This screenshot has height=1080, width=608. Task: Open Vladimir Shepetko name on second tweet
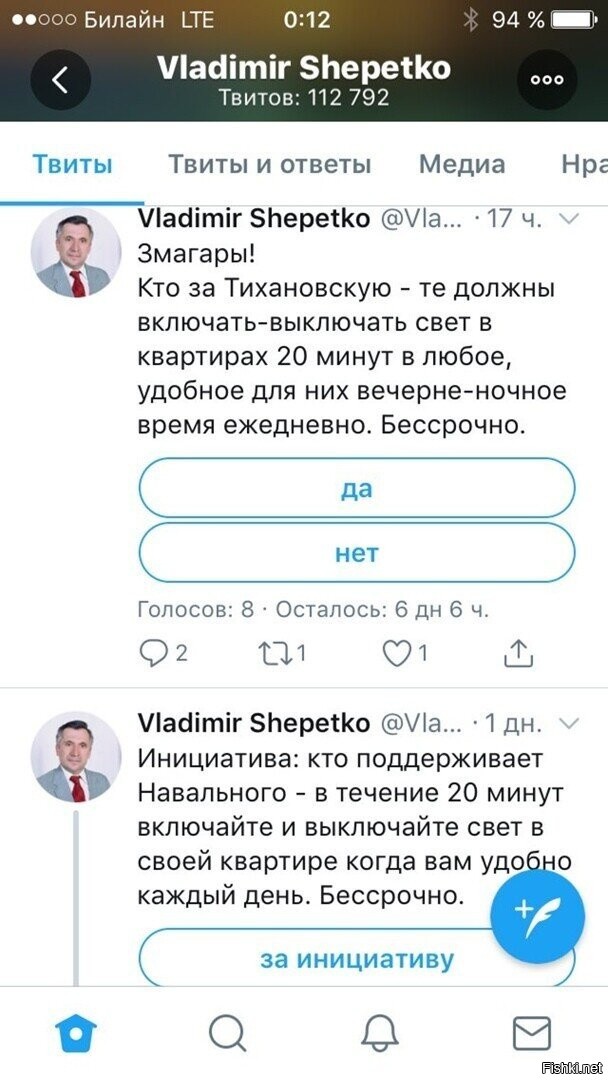point(254,723)
